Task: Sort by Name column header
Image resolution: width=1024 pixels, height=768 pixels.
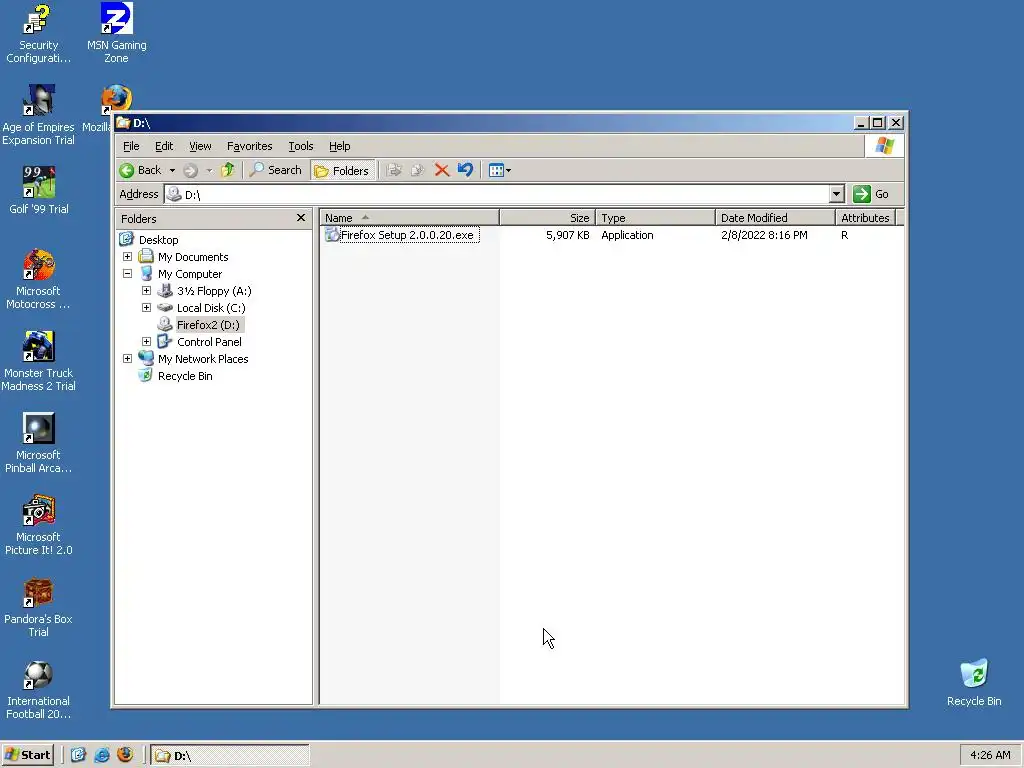Action: [409, 217]
